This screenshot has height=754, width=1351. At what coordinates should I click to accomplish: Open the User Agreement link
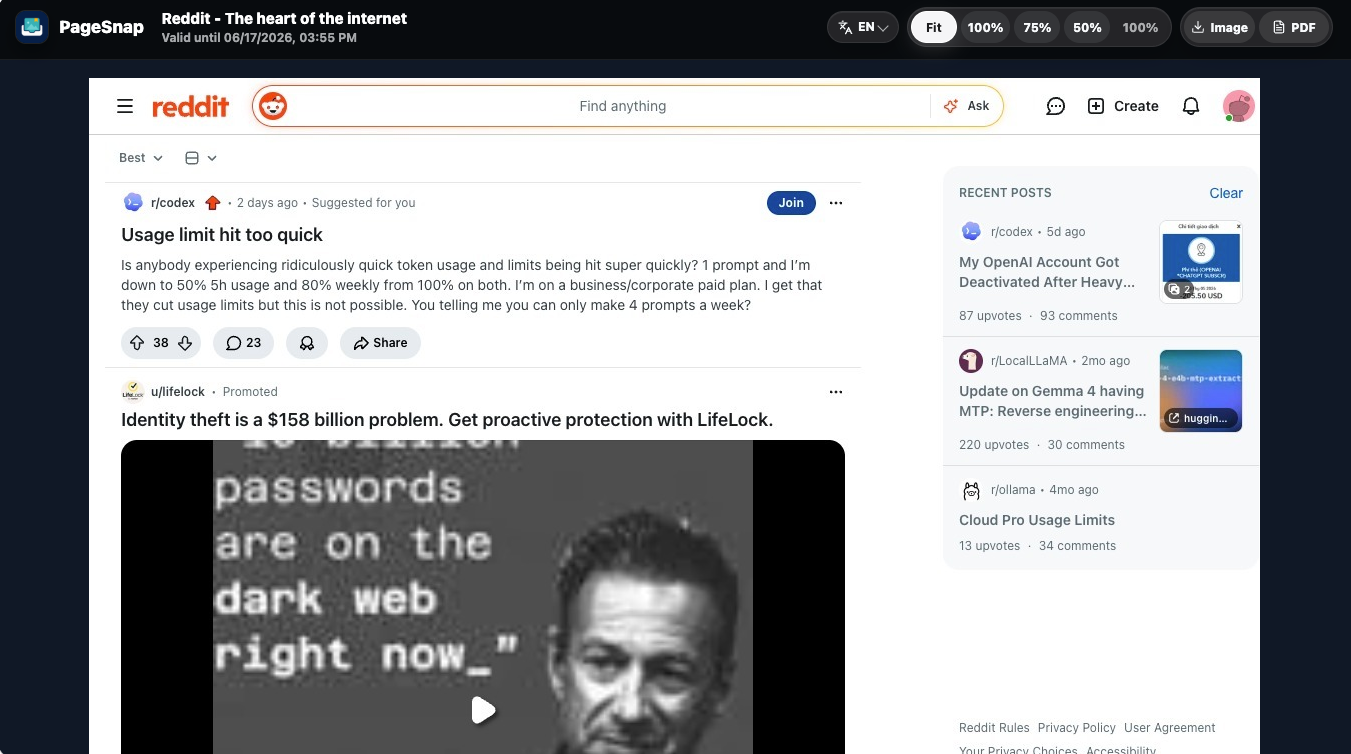click(1170, 728)
